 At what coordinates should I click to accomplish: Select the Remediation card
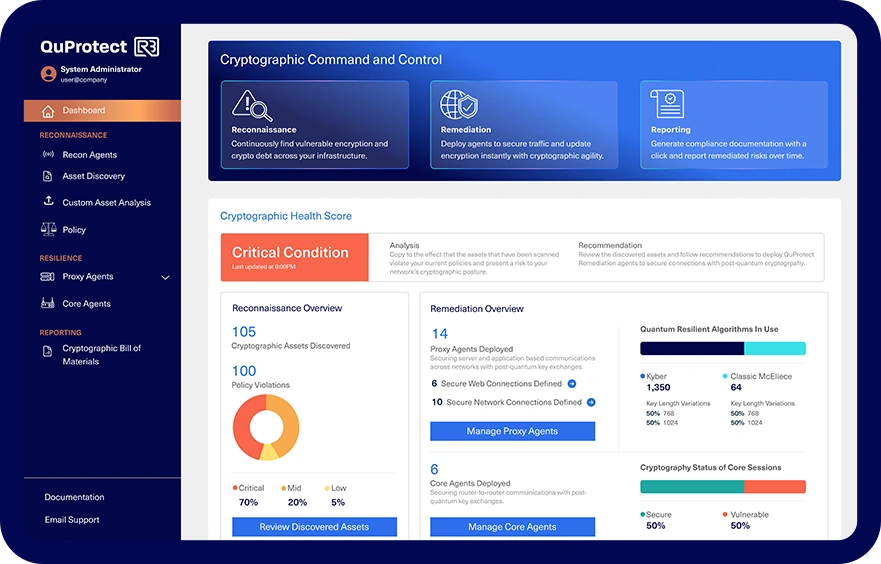[524, 125]
